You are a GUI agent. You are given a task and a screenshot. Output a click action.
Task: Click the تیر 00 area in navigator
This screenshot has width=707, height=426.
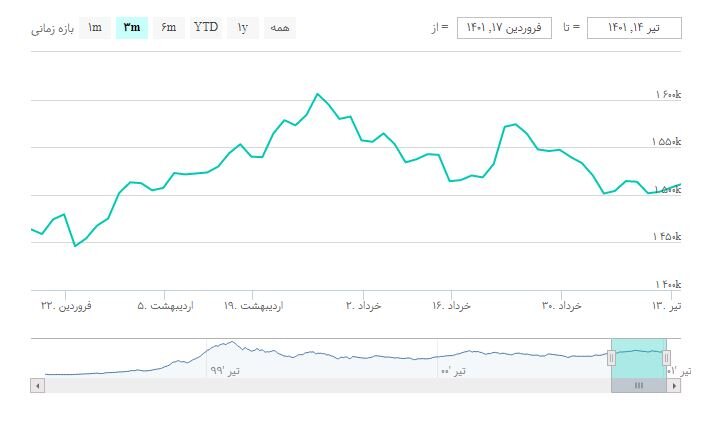pos(452,369)
